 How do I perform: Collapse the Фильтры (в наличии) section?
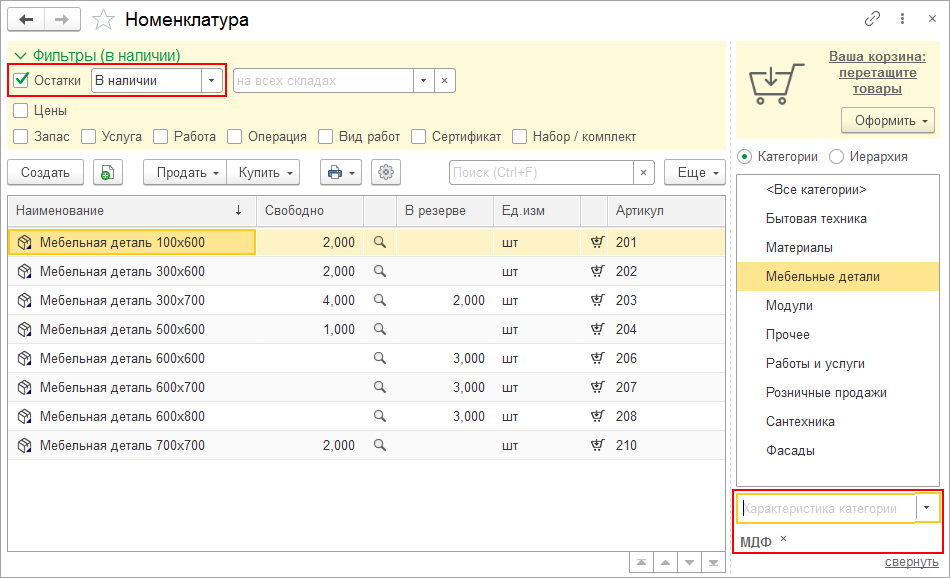[20, 56]
